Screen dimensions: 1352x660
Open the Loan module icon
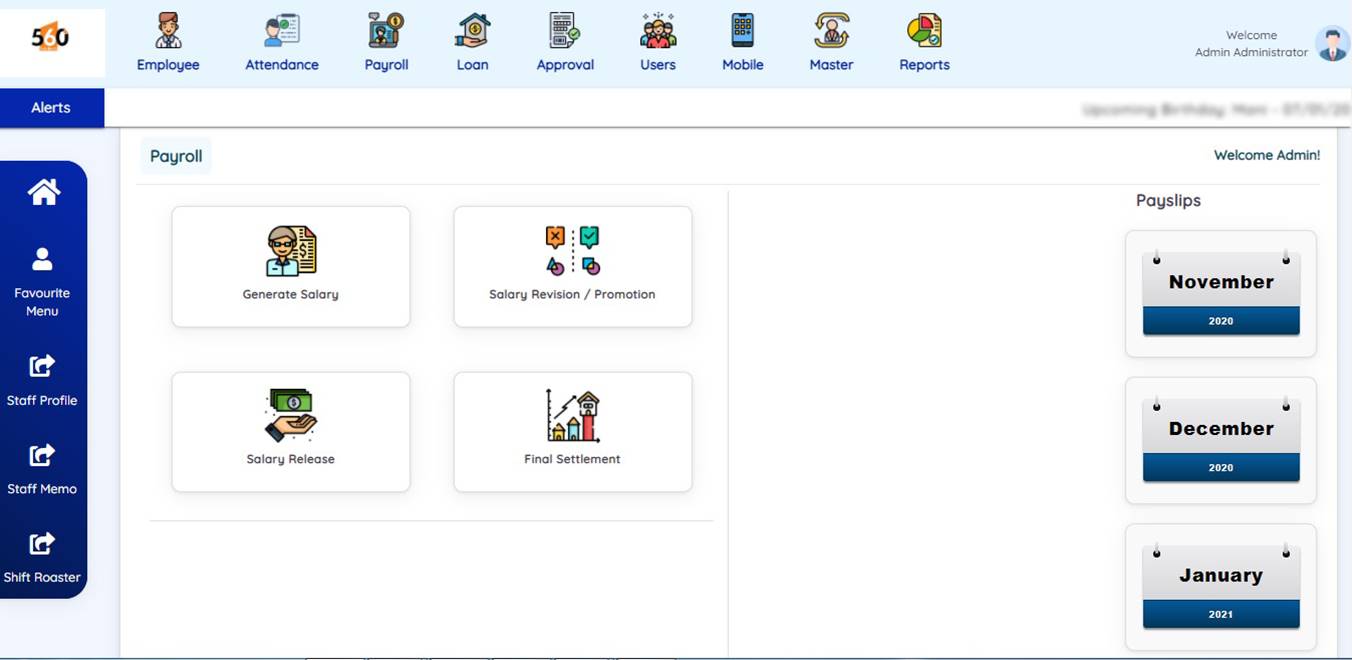click(472, 32)
